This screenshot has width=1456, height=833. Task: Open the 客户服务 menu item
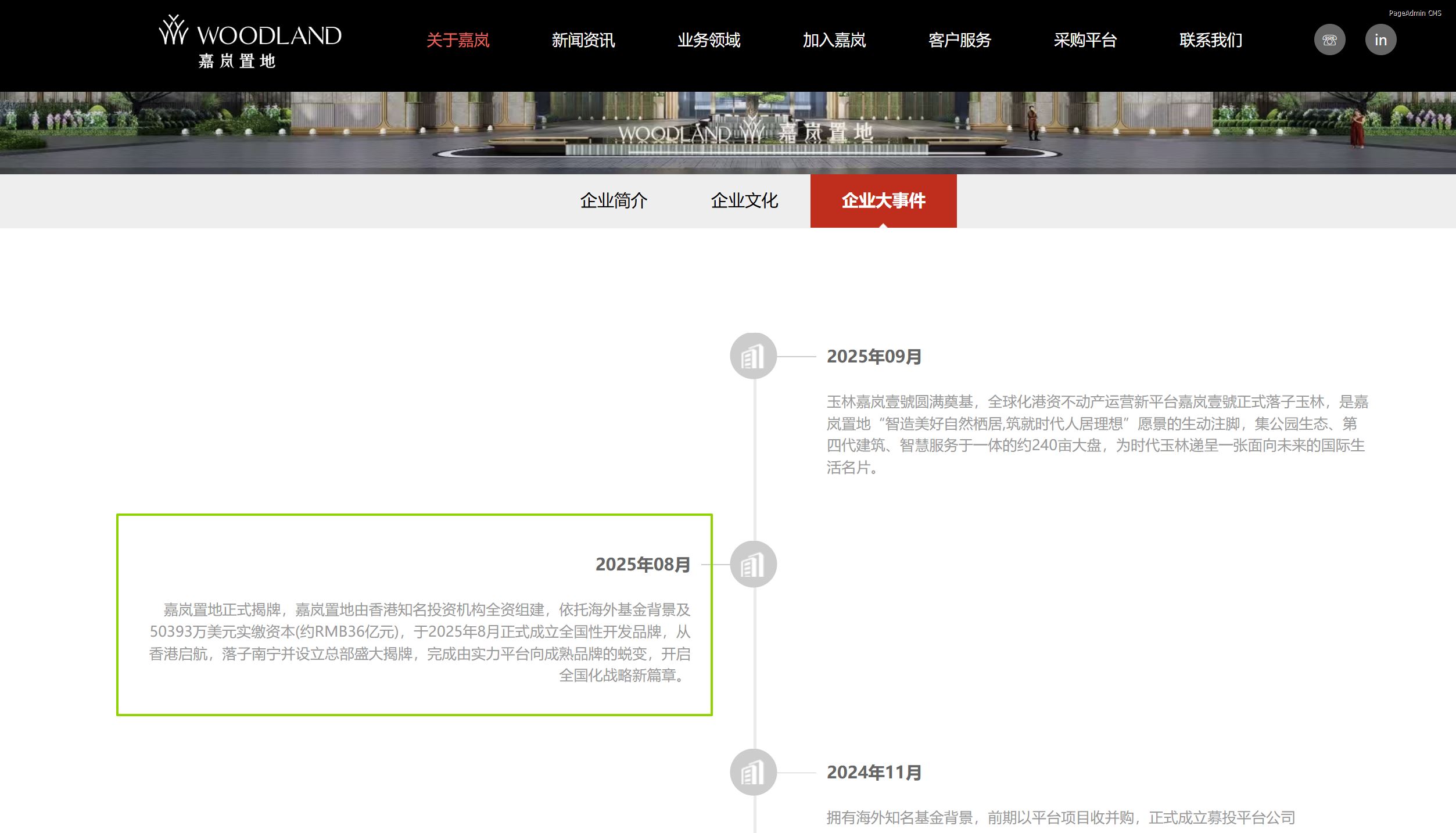point(960,40)
